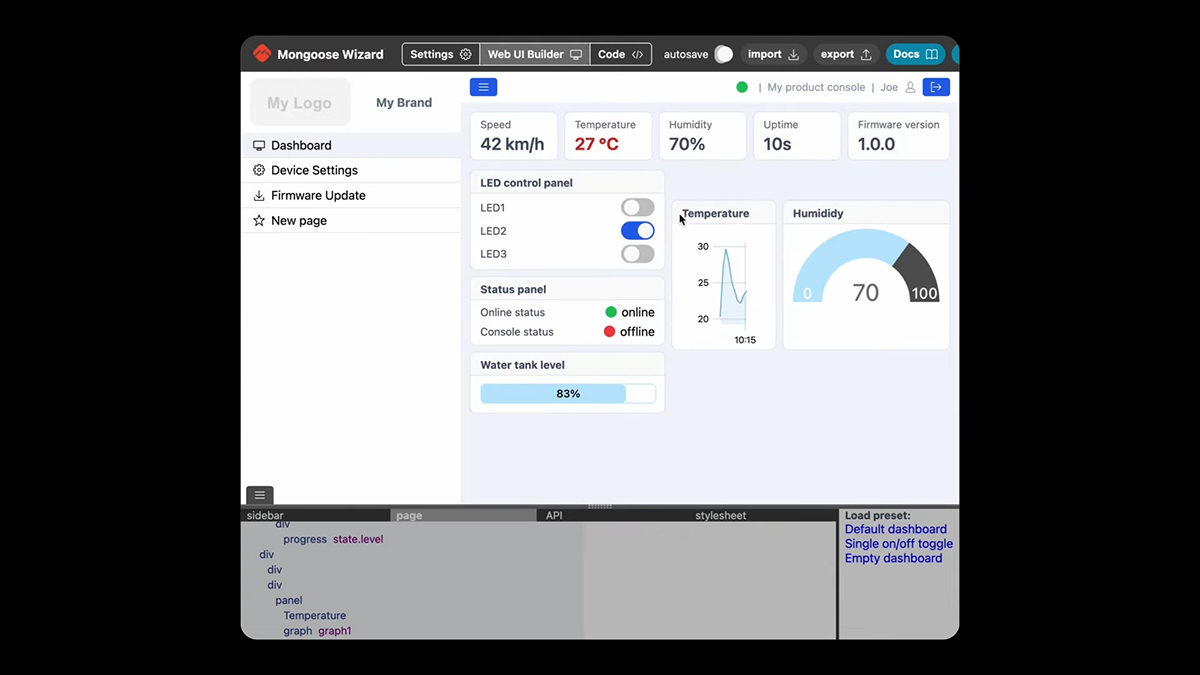Switch to the Code tab
The width and height of the screenshot is (1200, 675).
pyautogui.click(x=620, y=54)
